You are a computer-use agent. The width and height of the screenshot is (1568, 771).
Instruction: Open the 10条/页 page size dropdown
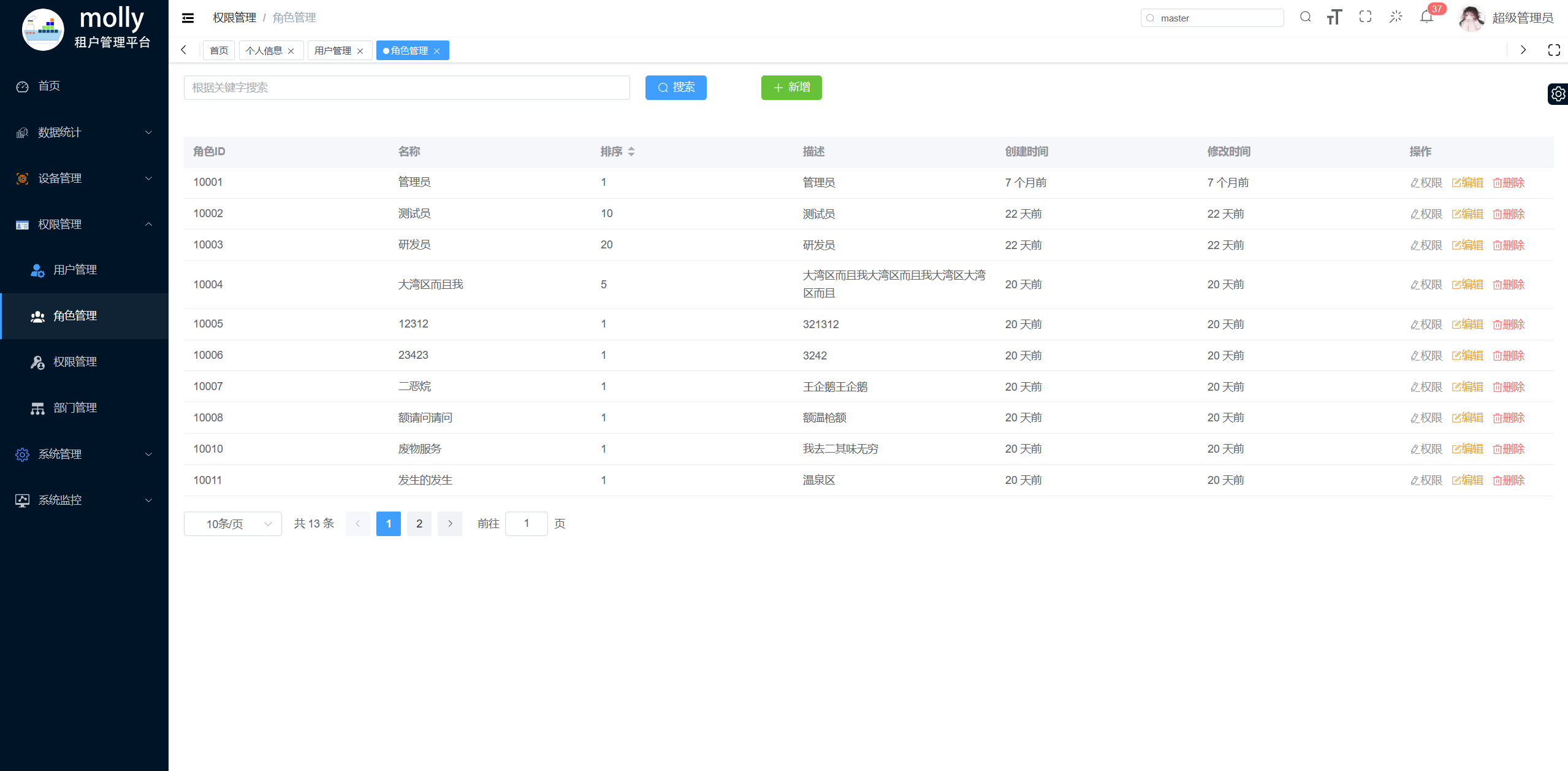tap(232, 524)
